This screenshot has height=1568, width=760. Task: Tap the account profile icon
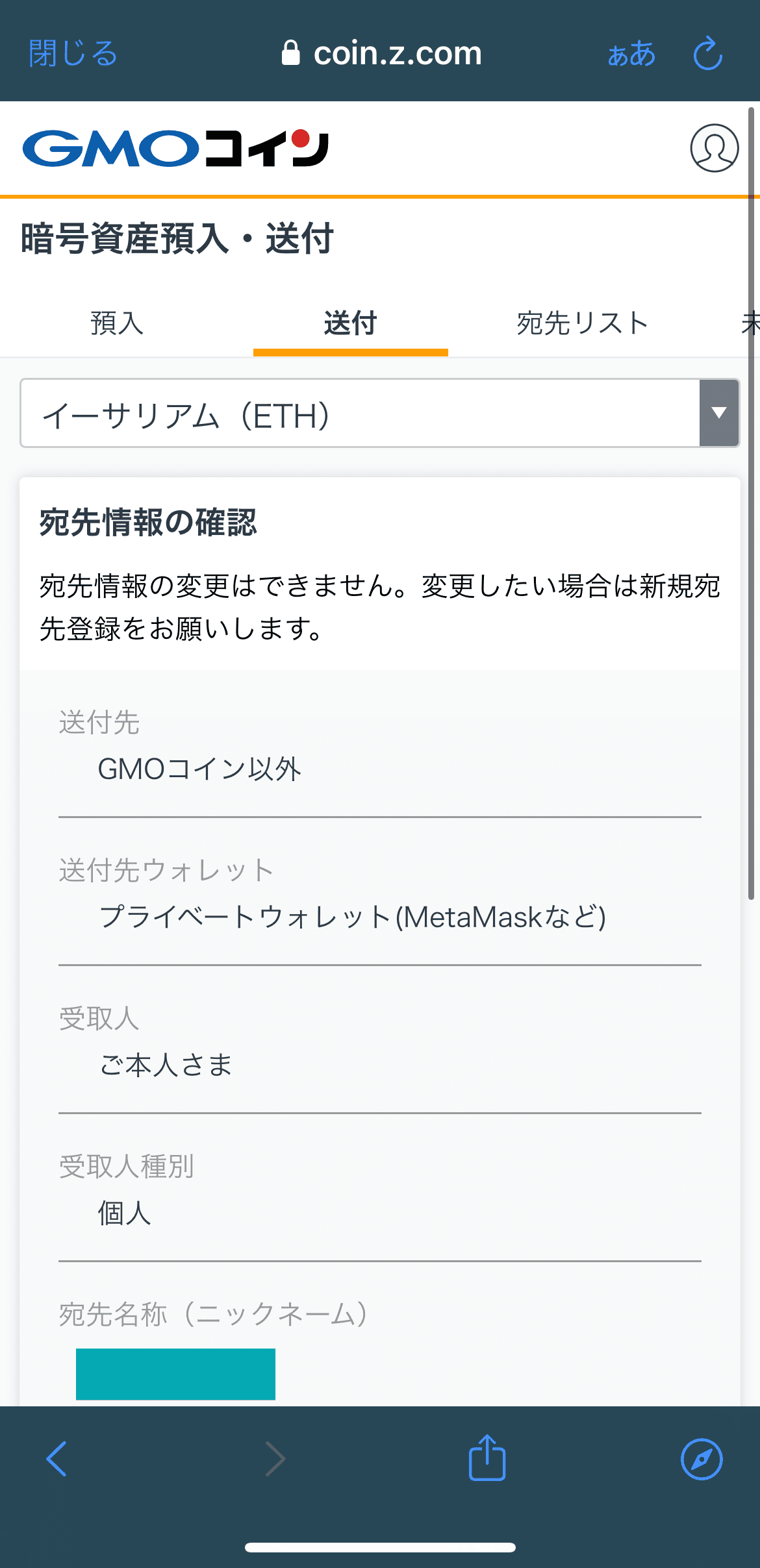coord(714,148)
